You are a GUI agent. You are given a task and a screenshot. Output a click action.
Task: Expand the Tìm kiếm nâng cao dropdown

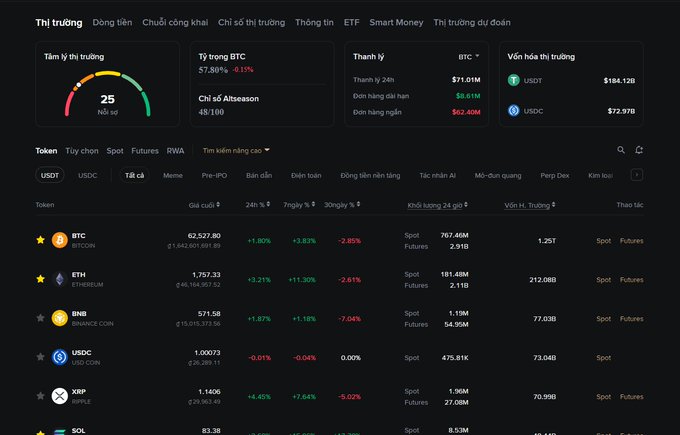coord(236,150)
